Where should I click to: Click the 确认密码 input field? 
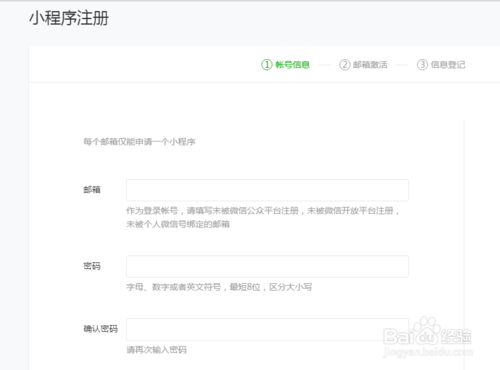267,329
